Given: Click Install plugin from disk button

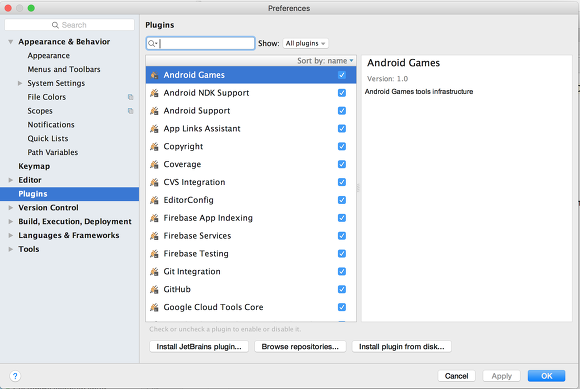Looking at the screenshot, I should pos(401,346).
